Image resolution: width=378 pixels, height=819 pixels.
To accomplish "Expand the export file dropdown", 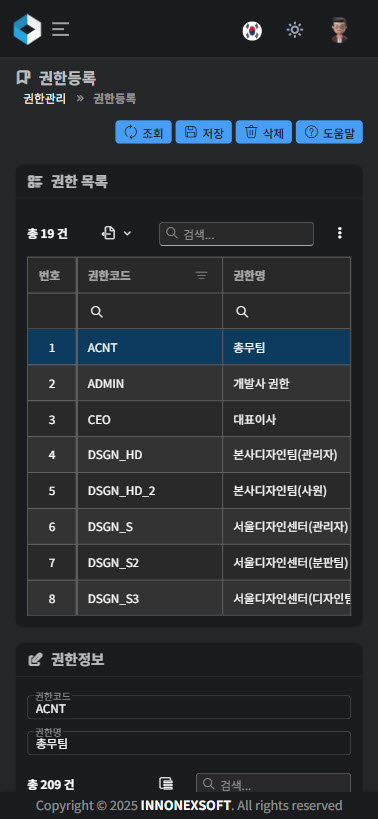I will pos(116,233).
